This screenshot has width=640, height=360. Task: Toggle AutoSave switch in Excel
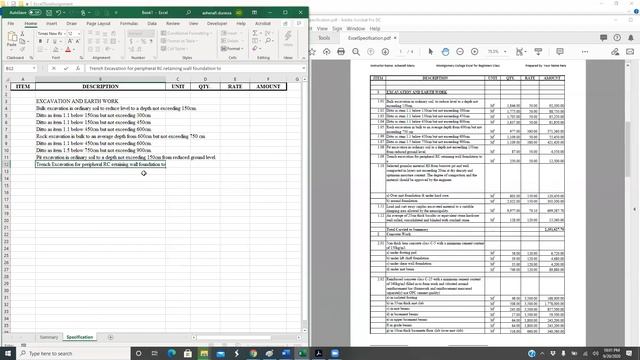(x=35, y=13)
